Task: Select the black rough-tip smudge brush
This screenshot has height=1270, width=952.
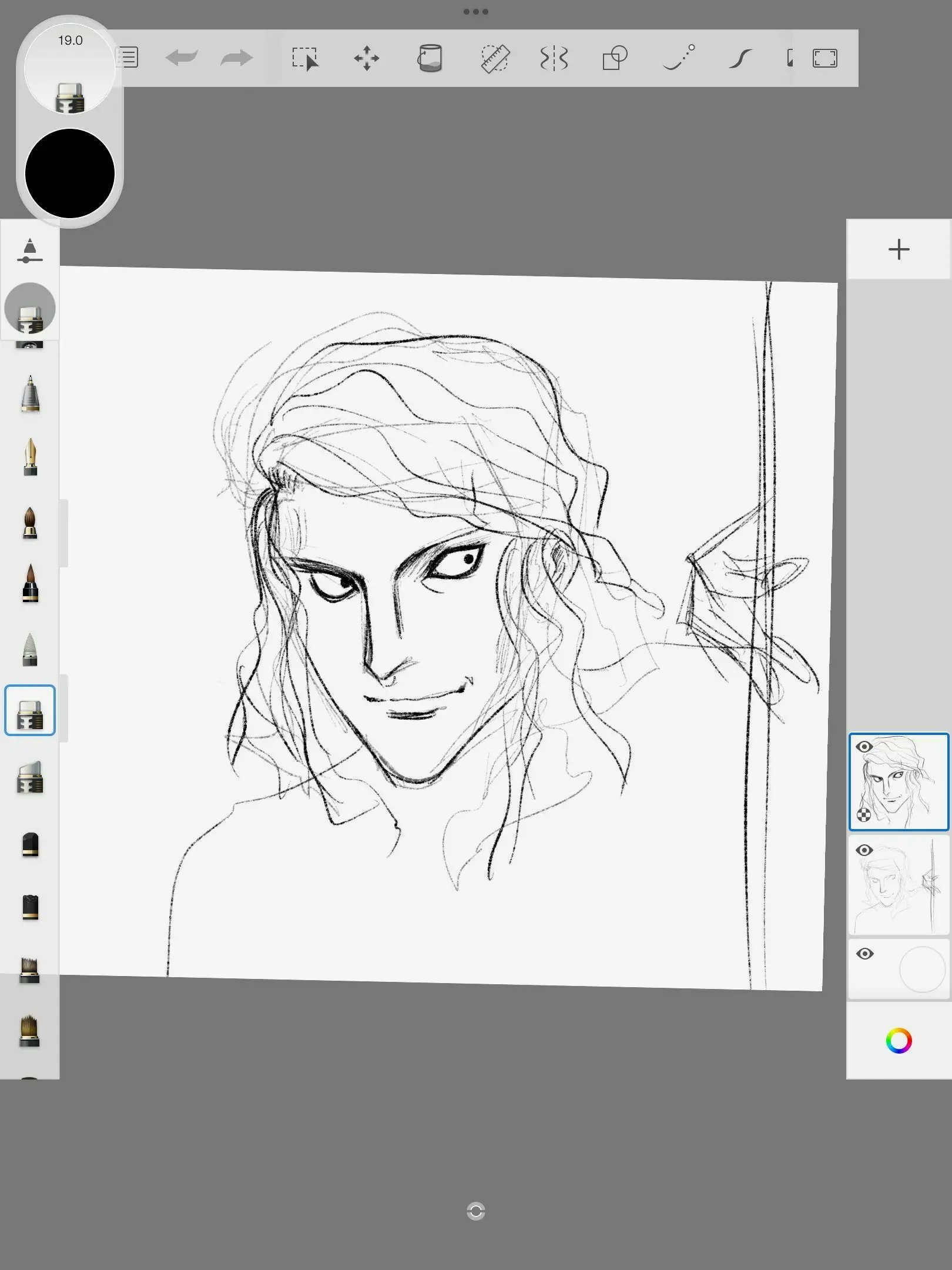Action: click(30, 907)
